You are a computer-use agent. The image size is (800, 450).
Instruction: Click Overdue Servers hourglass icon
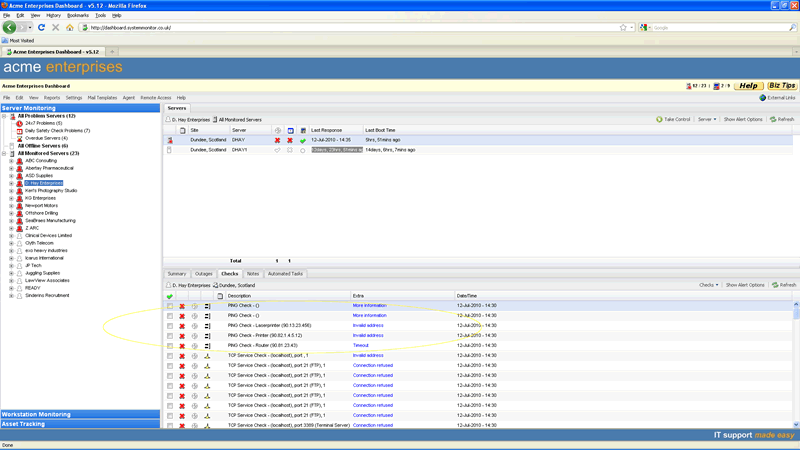pos(19,138)
